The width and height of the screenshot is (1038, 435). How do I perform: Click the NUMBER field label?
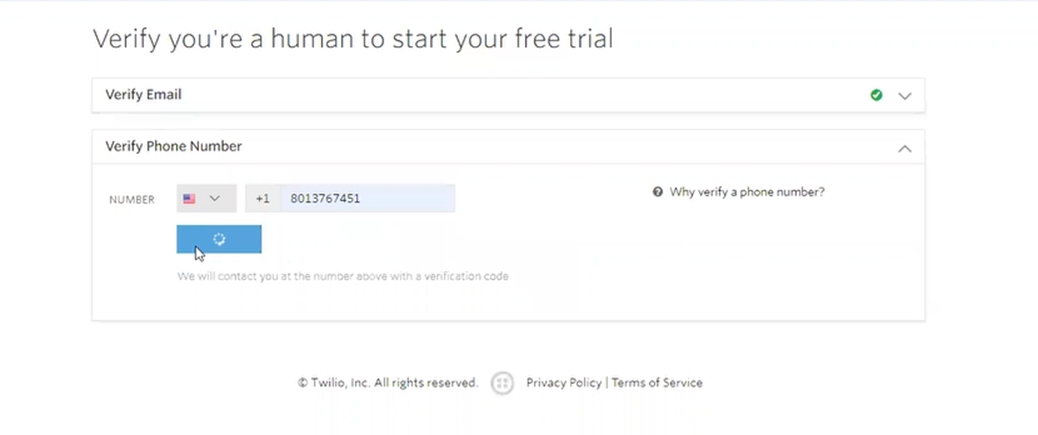click(x=132, y=199)
